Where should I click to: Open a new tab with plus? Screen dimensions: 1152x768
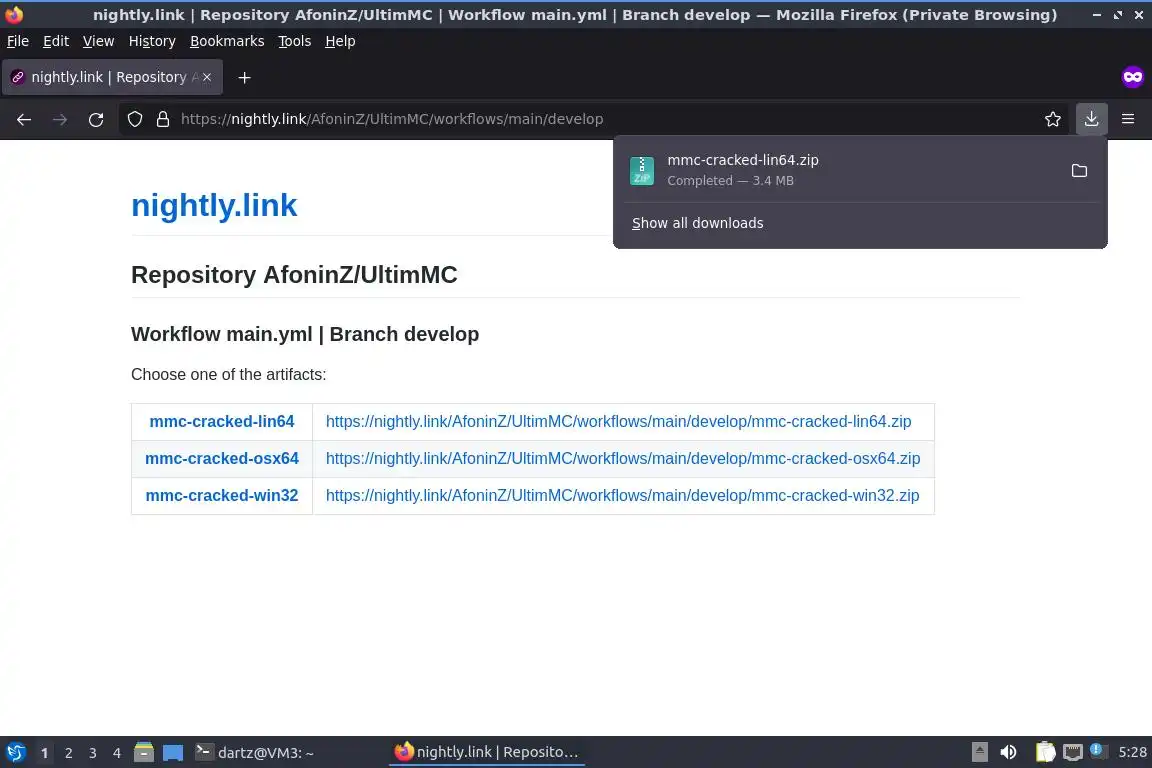click(x=245, y=77)
